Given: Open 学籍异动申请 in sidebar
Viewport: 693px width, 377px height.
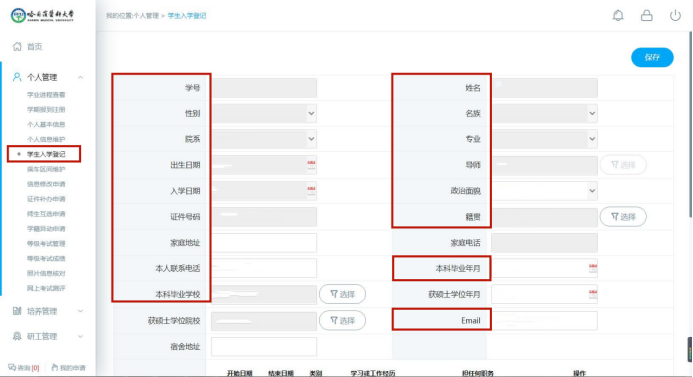Looking at the screenshot, I should [46, 228].
